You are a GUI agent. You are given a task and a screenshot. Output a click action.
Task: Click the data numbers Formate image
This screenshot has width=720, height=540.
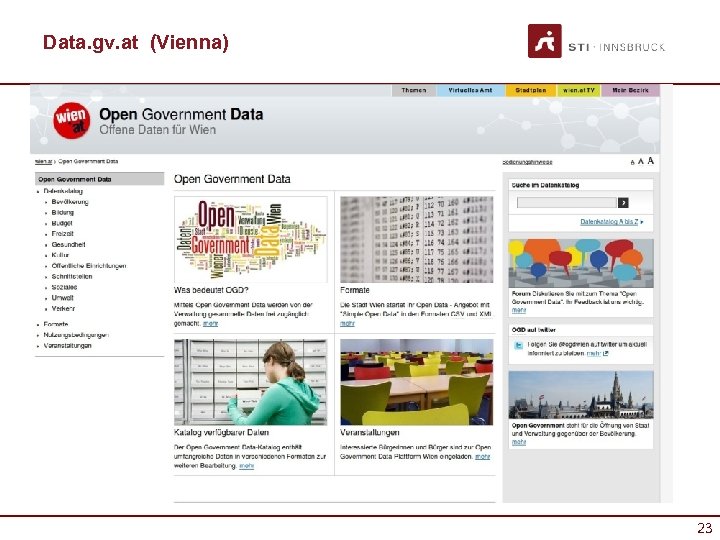[416, 239]
